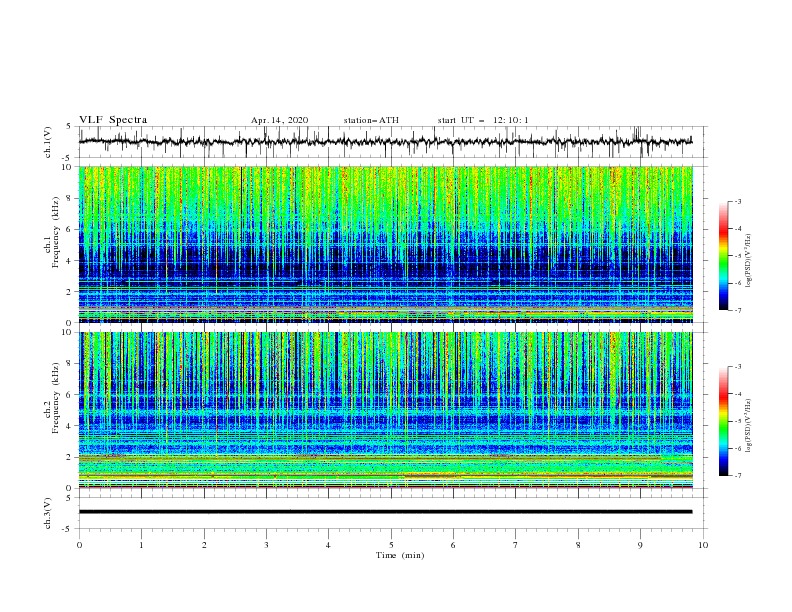This screenshot has height=612, width=792.
Task: Click the "10" kHz tick on ch.2 frequency axis
Action: [68, 332]
